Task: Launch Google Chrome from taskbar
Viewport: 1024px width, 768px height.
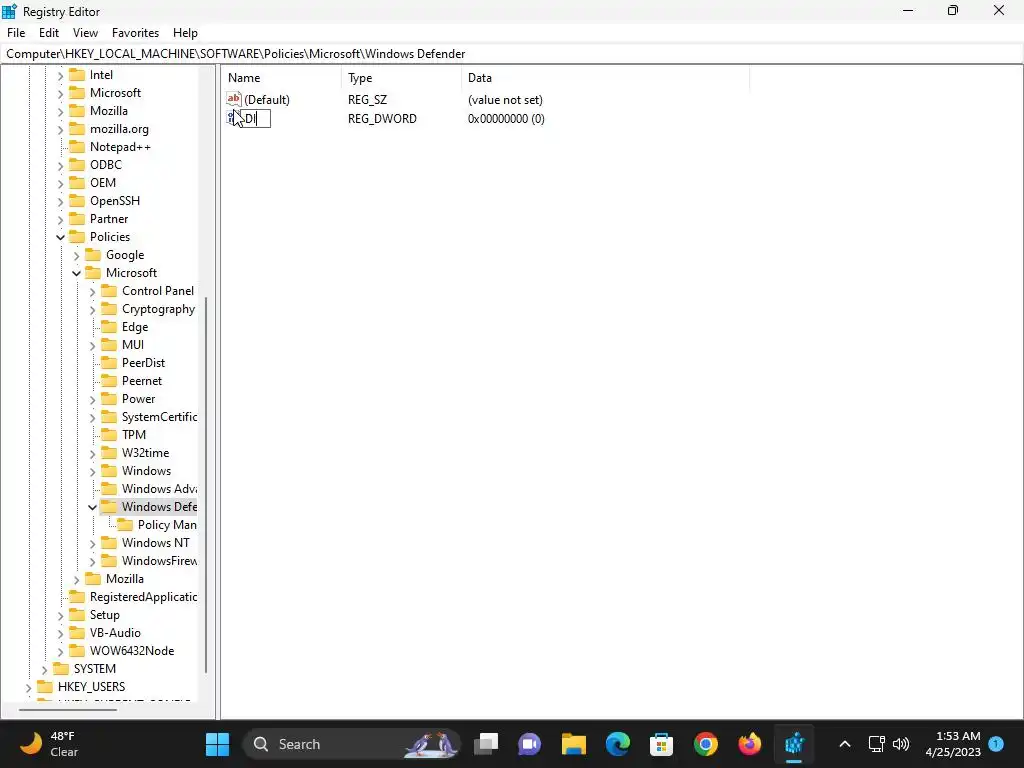Action: click(x=705, y=744)
